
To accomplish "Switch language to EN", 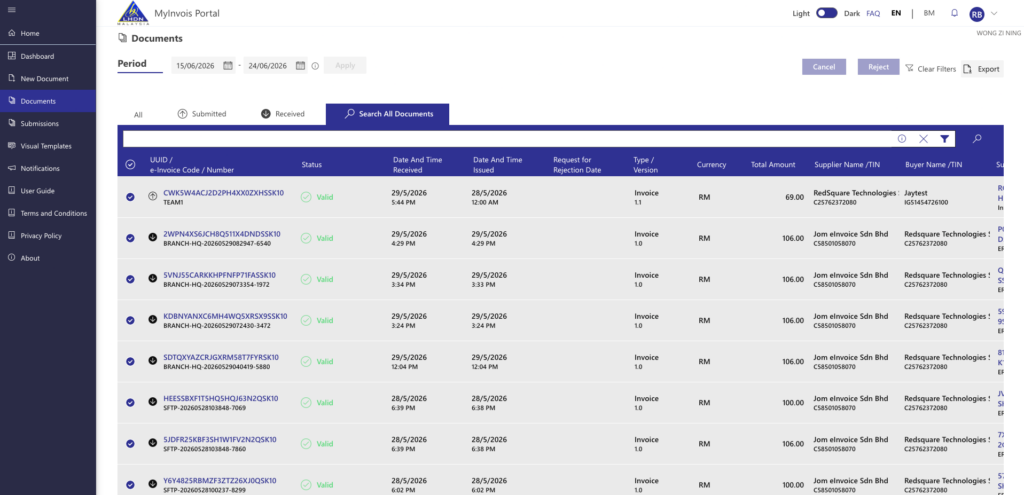I will 896,13.
